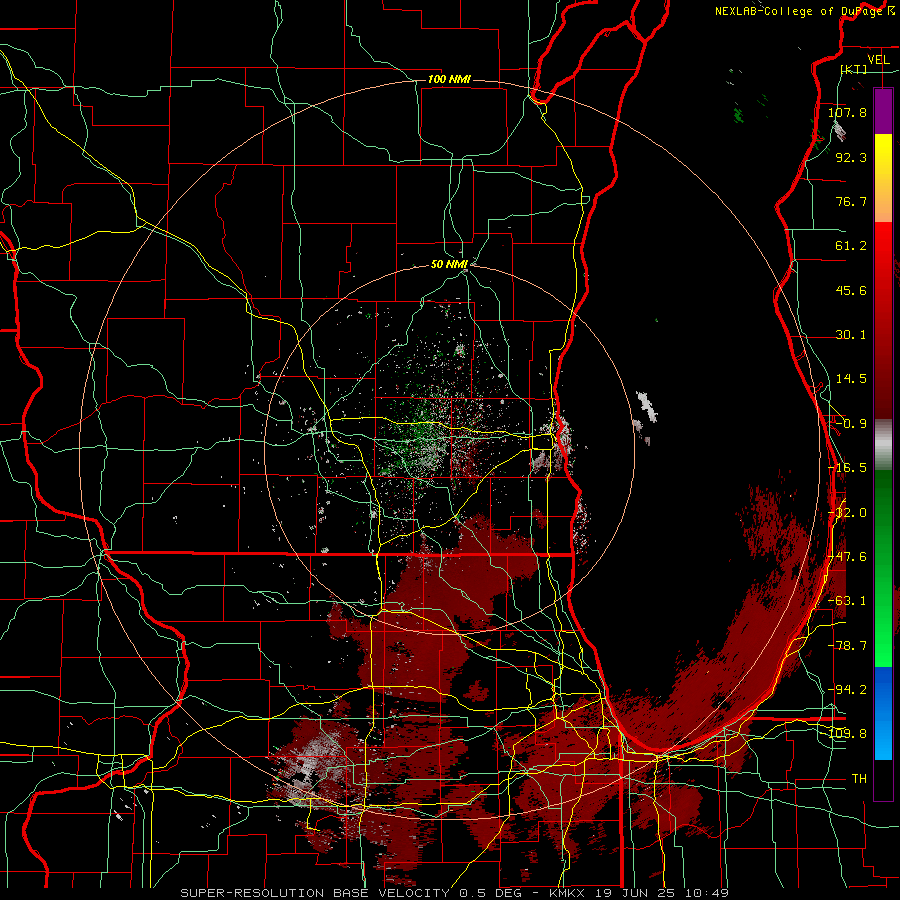Click the 50 NMI range ring label
Image resolution: width=900 pixels, height=900 pixels.
coord(449,265)
